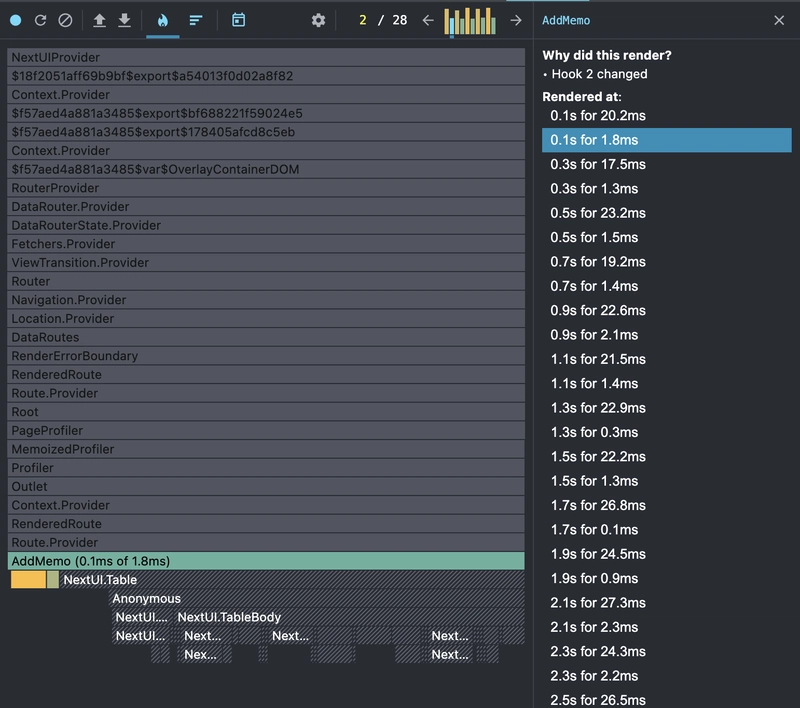
Task: Save the current profile
Action: pos(124,20)
